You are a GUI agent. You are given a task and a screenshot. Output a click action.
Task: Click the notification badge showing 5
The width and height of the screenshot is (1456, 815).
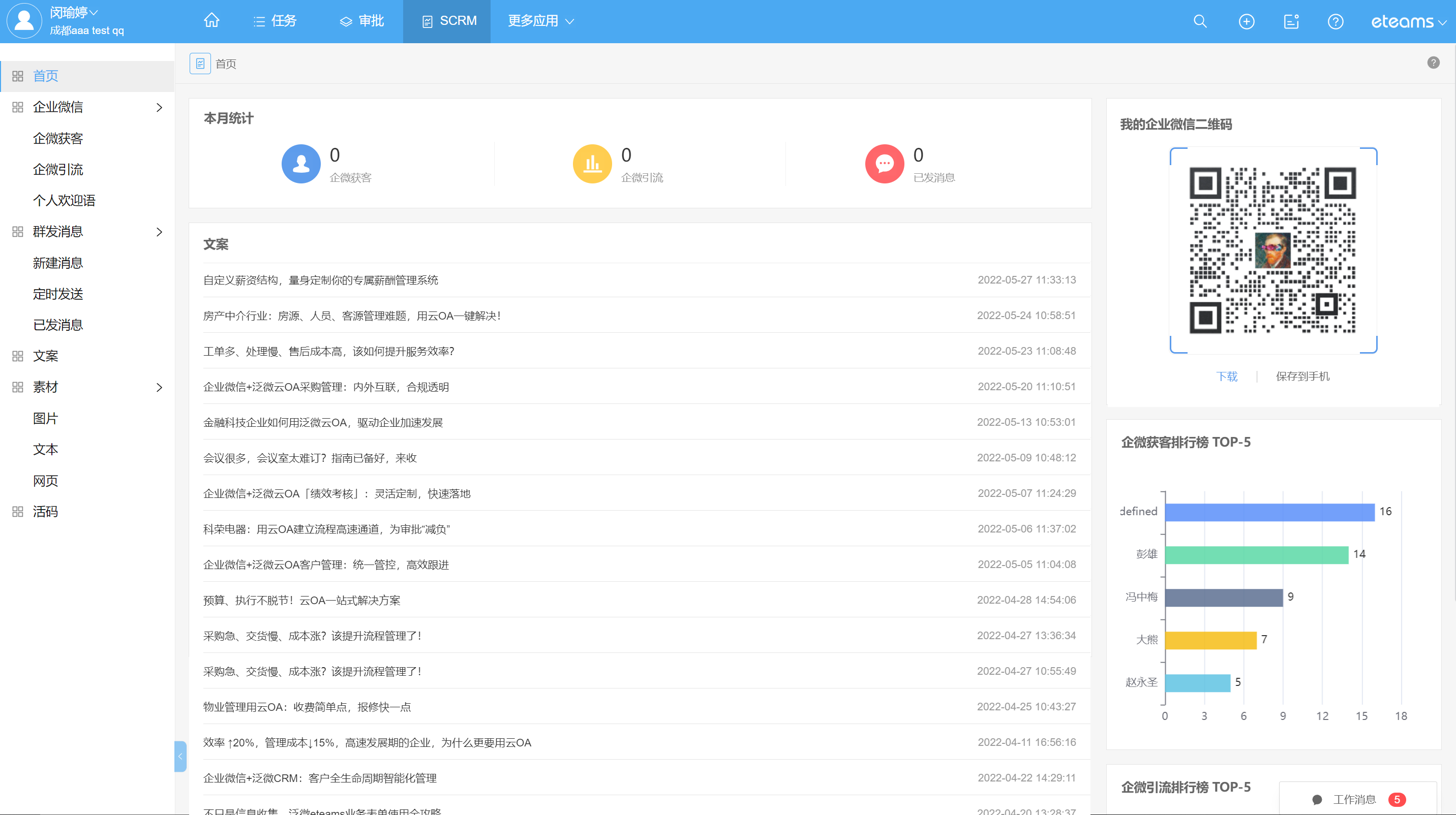coord(1397,799)
